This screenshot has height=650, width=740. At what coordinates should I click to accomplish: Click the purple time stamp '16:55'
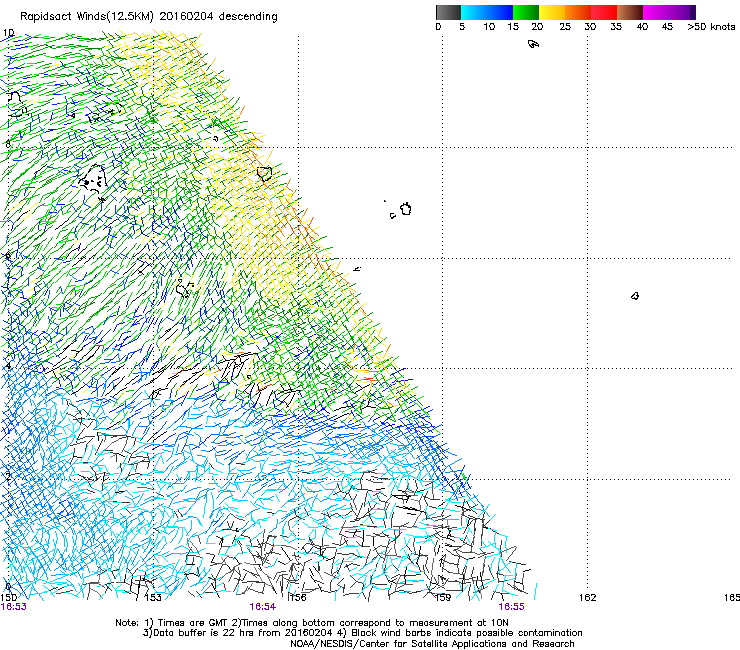pyautogui.click(x=512, y=607)
